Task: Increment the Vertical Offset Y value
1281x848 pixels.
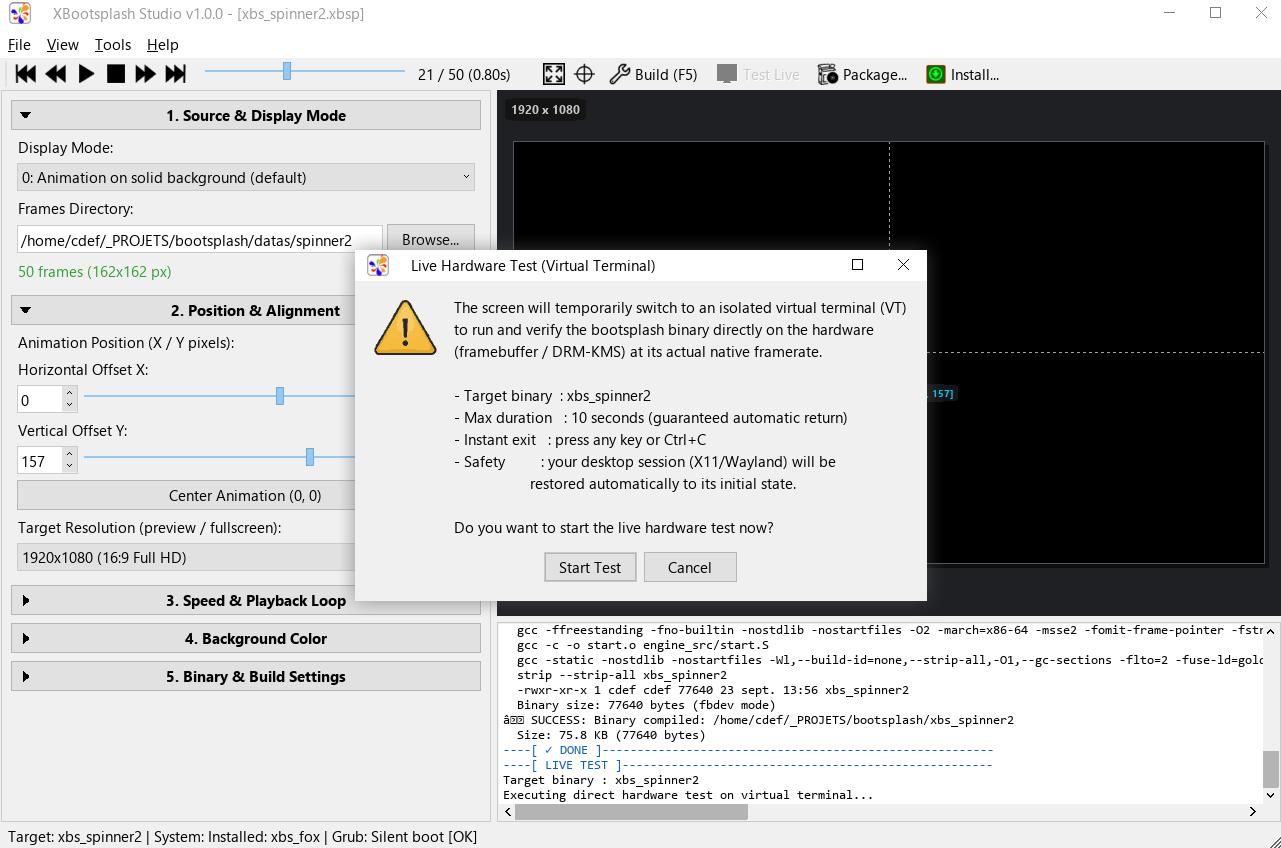Action: point(69,455)
